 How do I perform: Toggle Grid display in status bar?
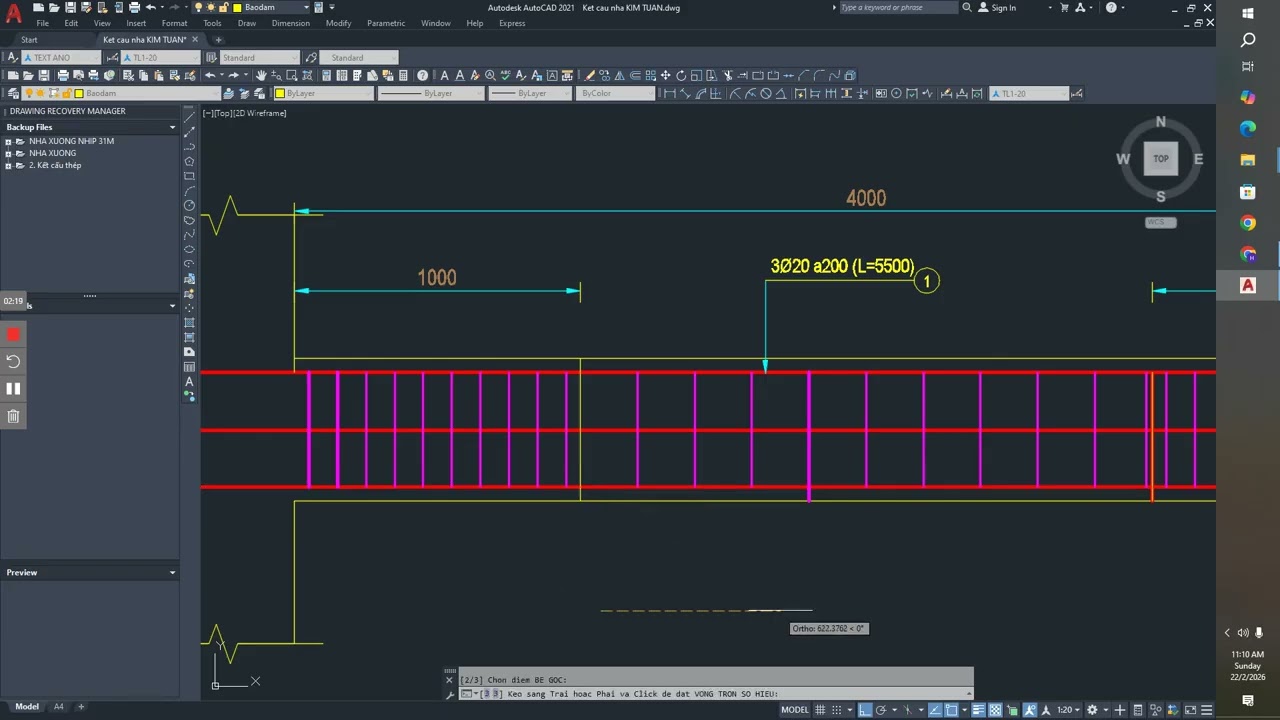(x=820, y=710)
